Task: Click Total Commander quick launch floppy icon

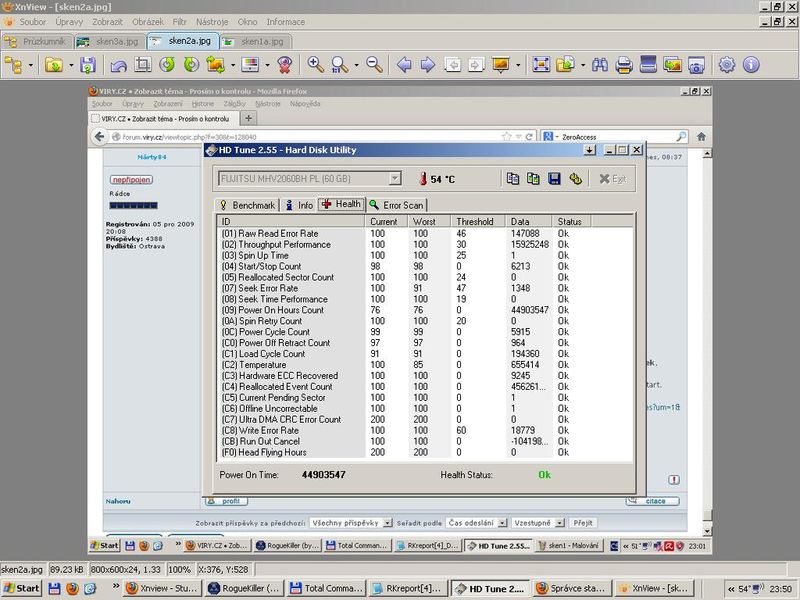Action: [x=54, y=588]
